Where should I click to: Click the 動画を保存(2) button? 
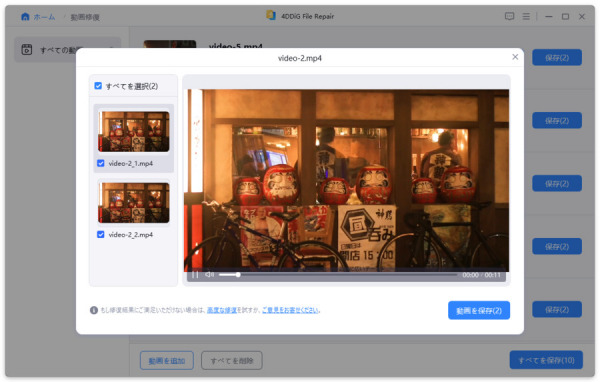pos(479,310)
